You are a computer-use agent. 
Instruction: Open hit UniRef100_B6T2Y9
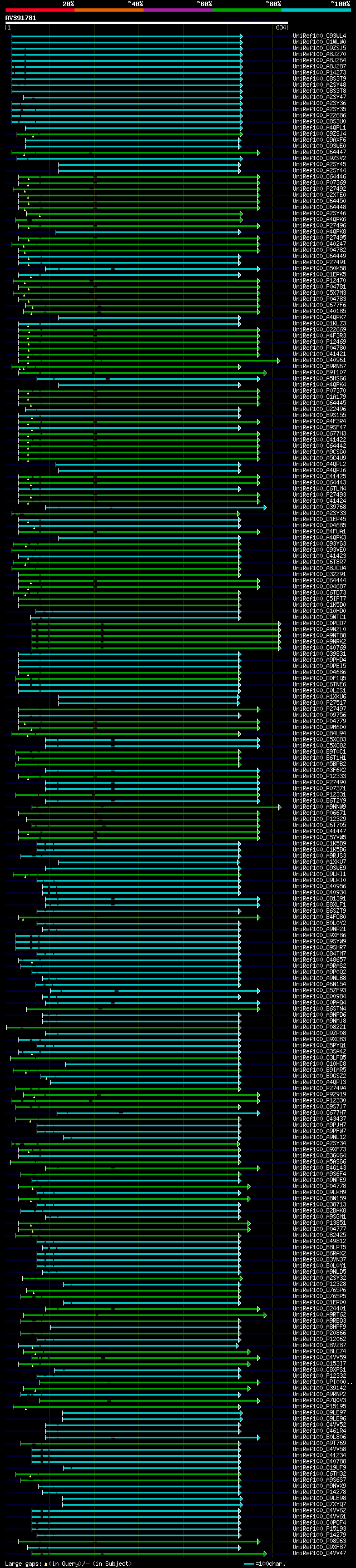coord(319,801)
